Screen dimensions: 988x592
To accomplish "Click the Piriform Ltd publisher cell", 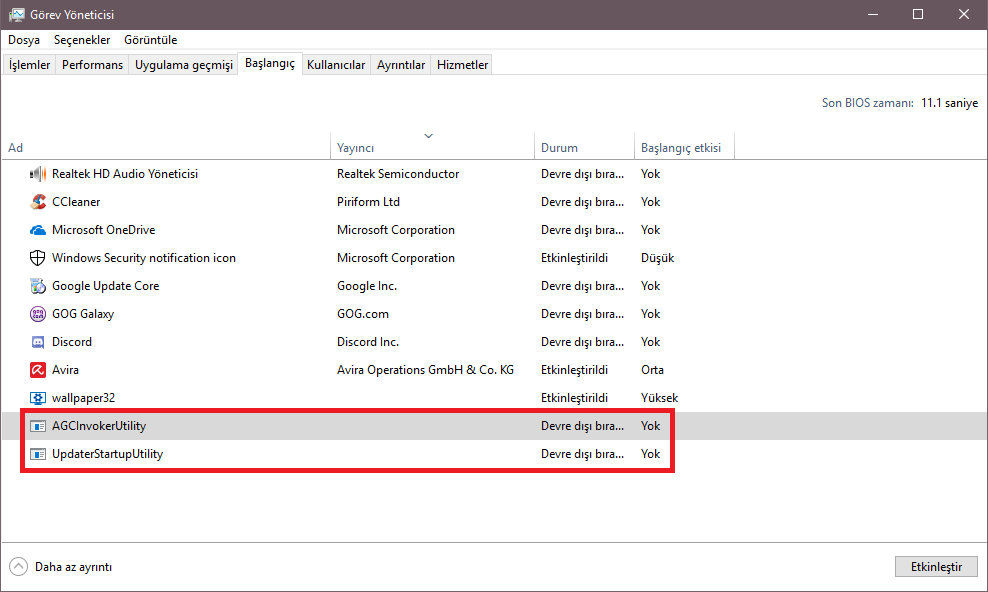I will coord(369,202).
